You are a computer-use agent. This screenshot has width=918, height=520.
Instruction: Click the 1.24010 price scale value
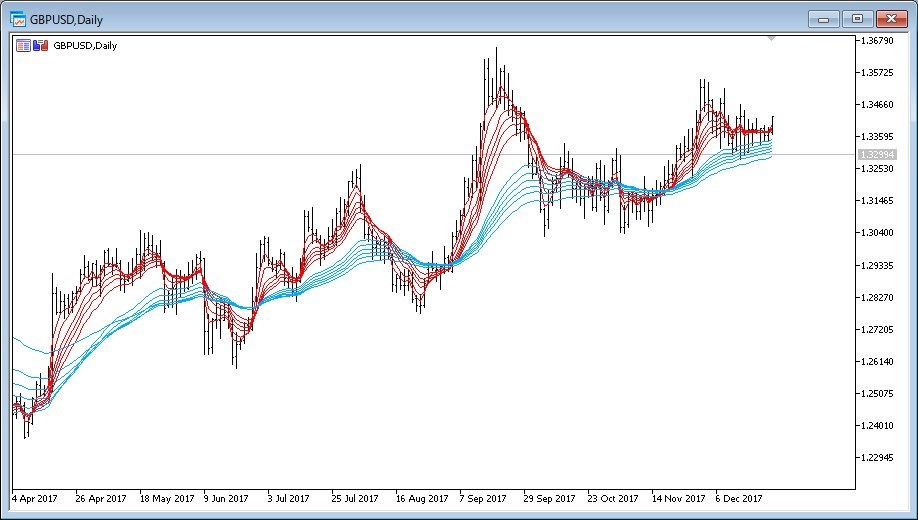876,425
